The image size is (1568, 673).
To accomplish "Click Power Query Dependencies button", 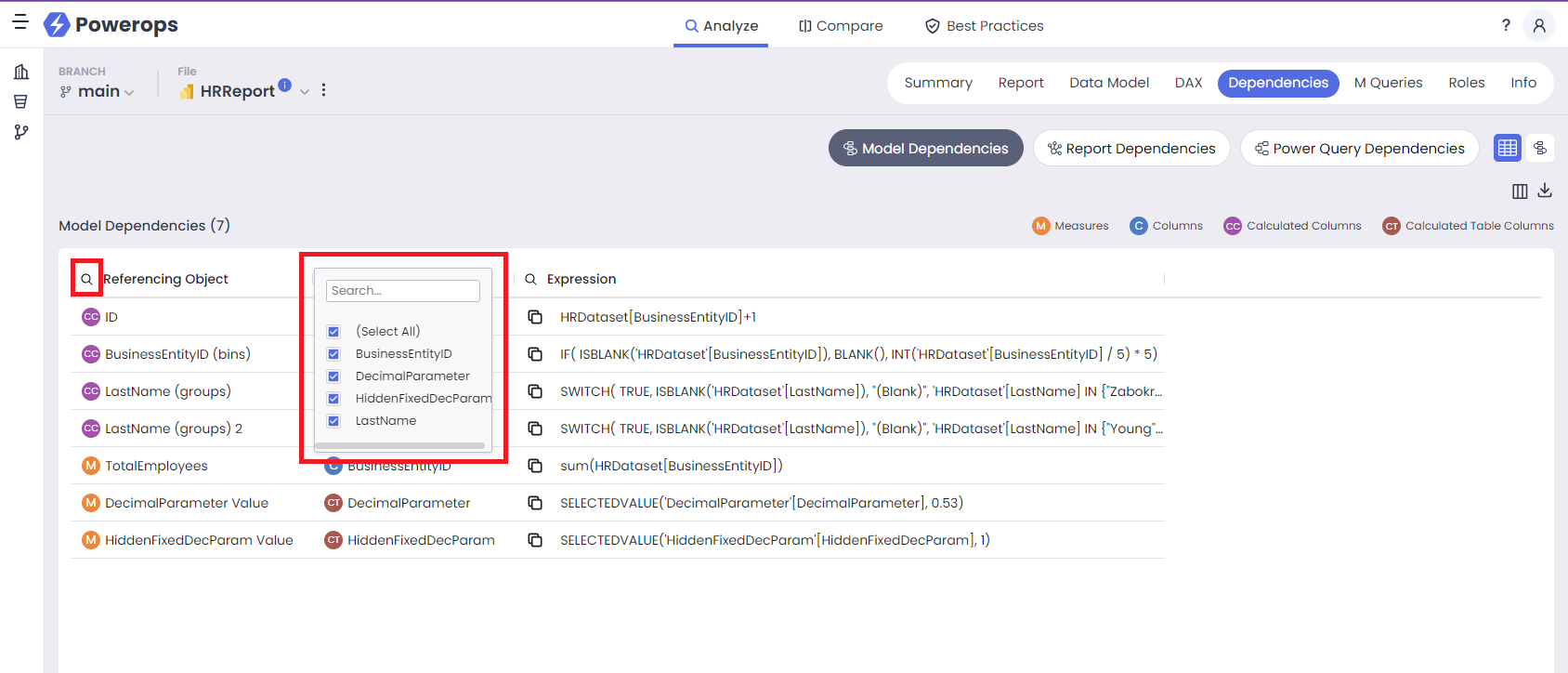I will pos(1360,148).
